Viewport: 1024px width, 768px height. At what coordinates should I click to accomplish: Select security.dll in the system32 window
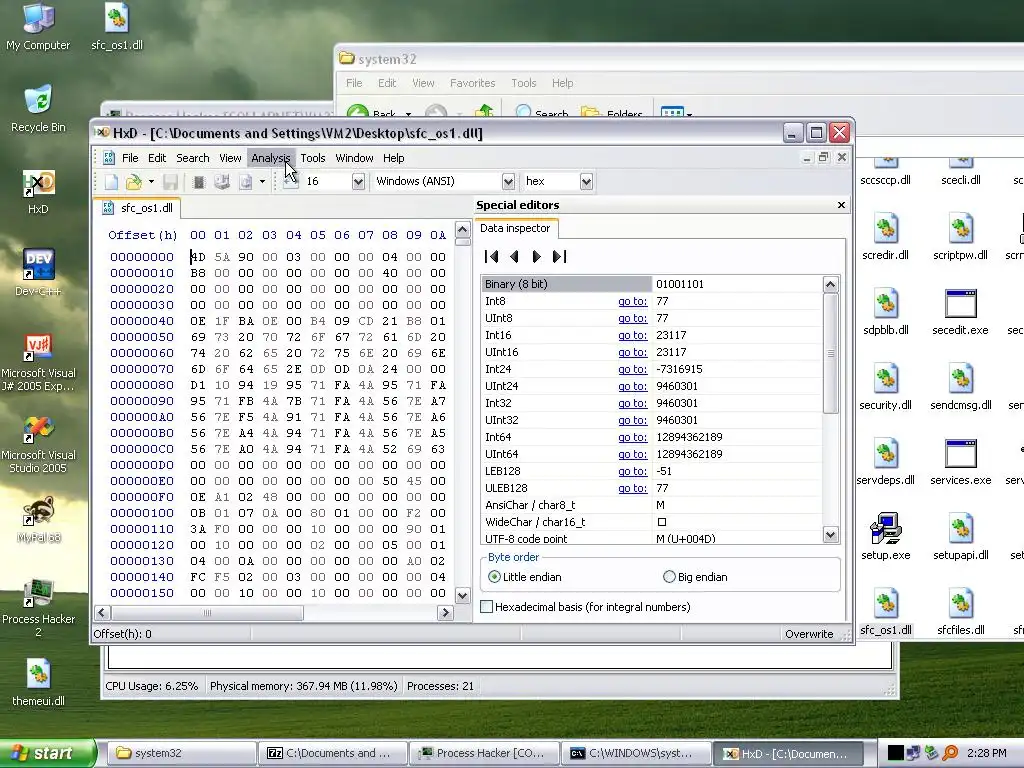886,387
